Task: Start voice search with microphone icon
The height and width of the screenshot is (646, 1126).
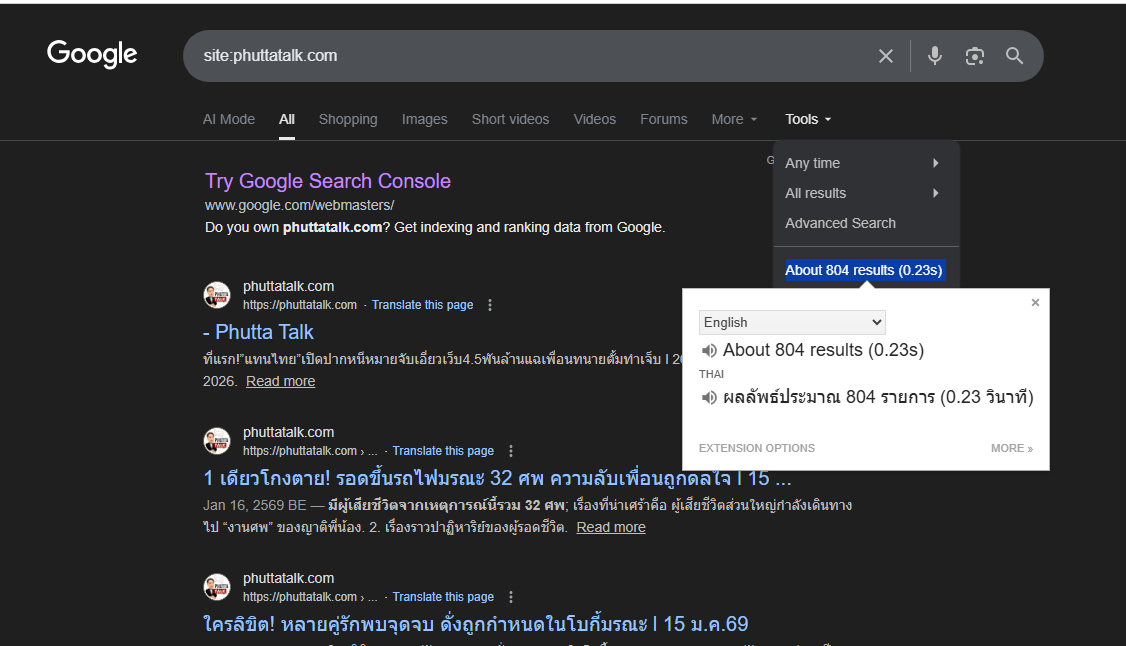Action: click(935, 56)
